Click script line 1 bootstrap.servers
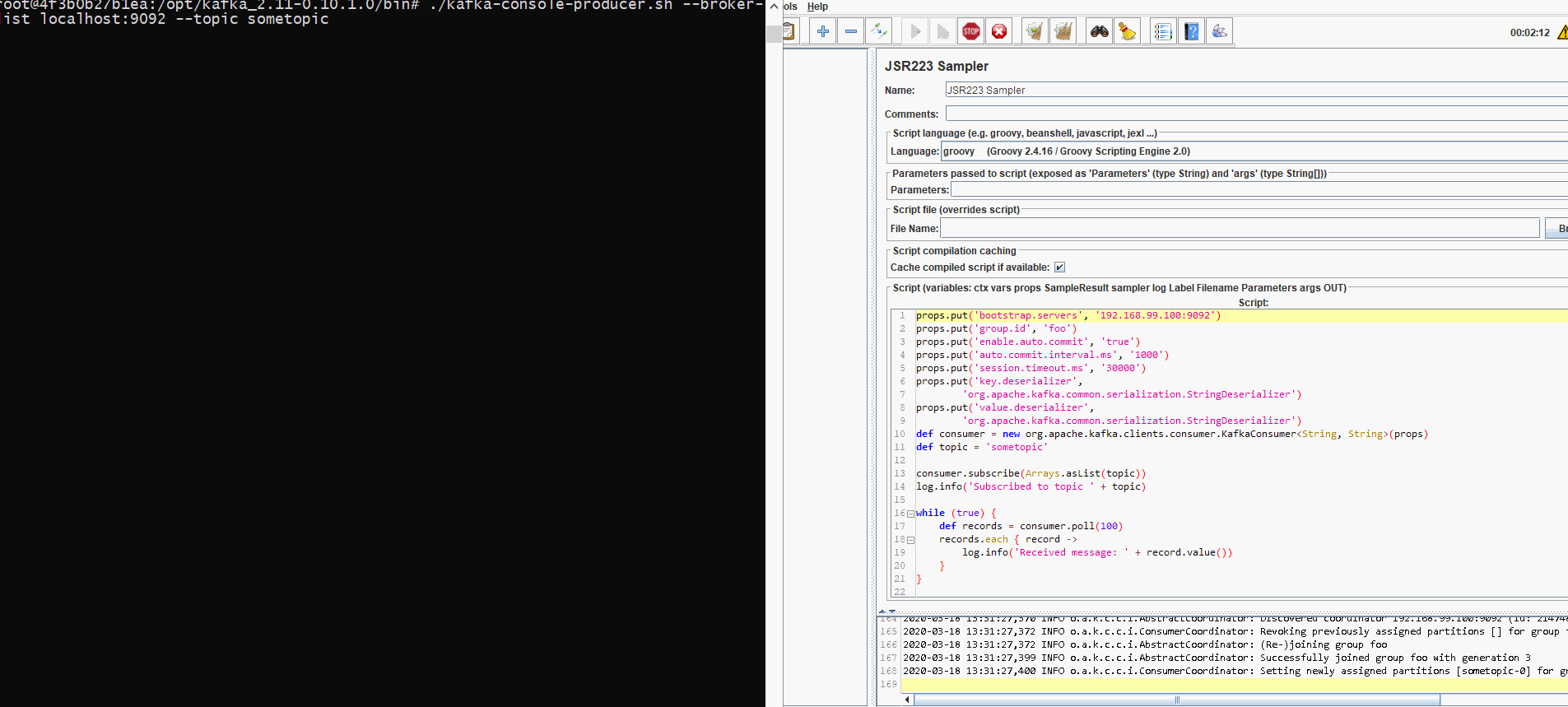1568x707 pixels. click(1068, 315)
